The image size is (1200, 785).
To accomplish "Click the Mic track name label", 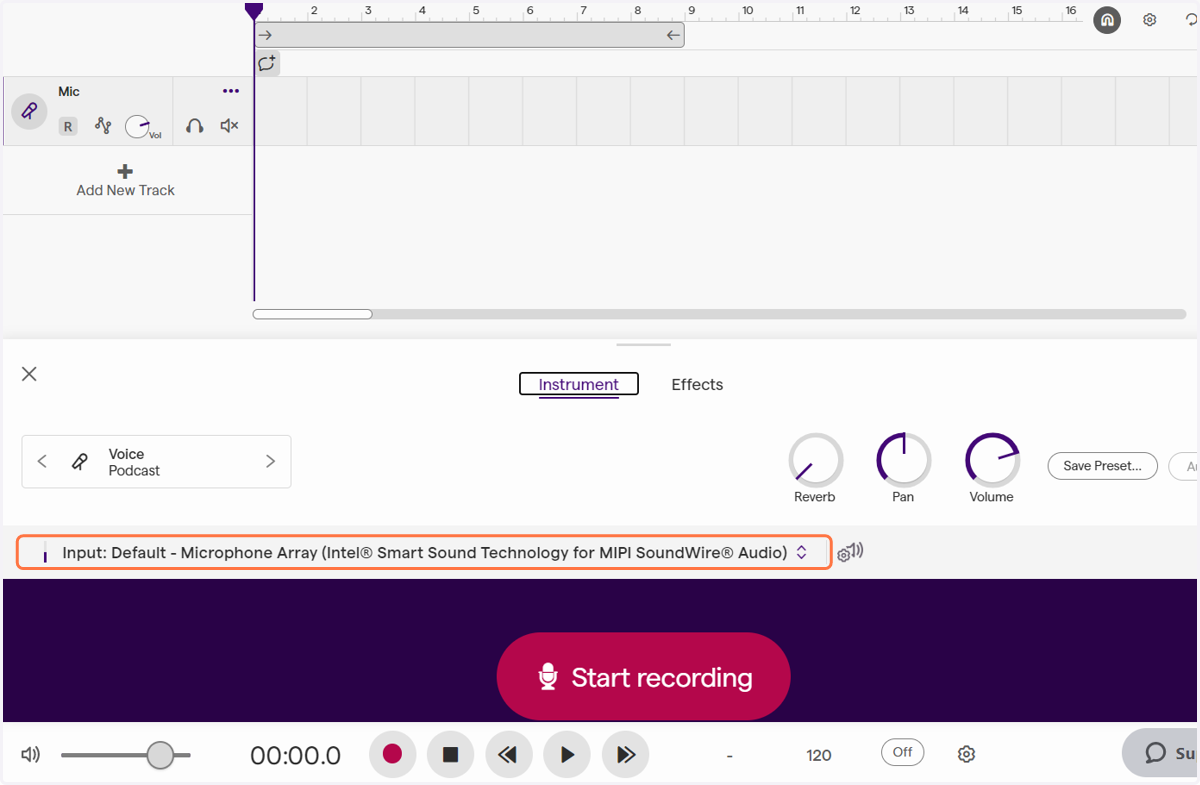I will [x=69, y=91].
